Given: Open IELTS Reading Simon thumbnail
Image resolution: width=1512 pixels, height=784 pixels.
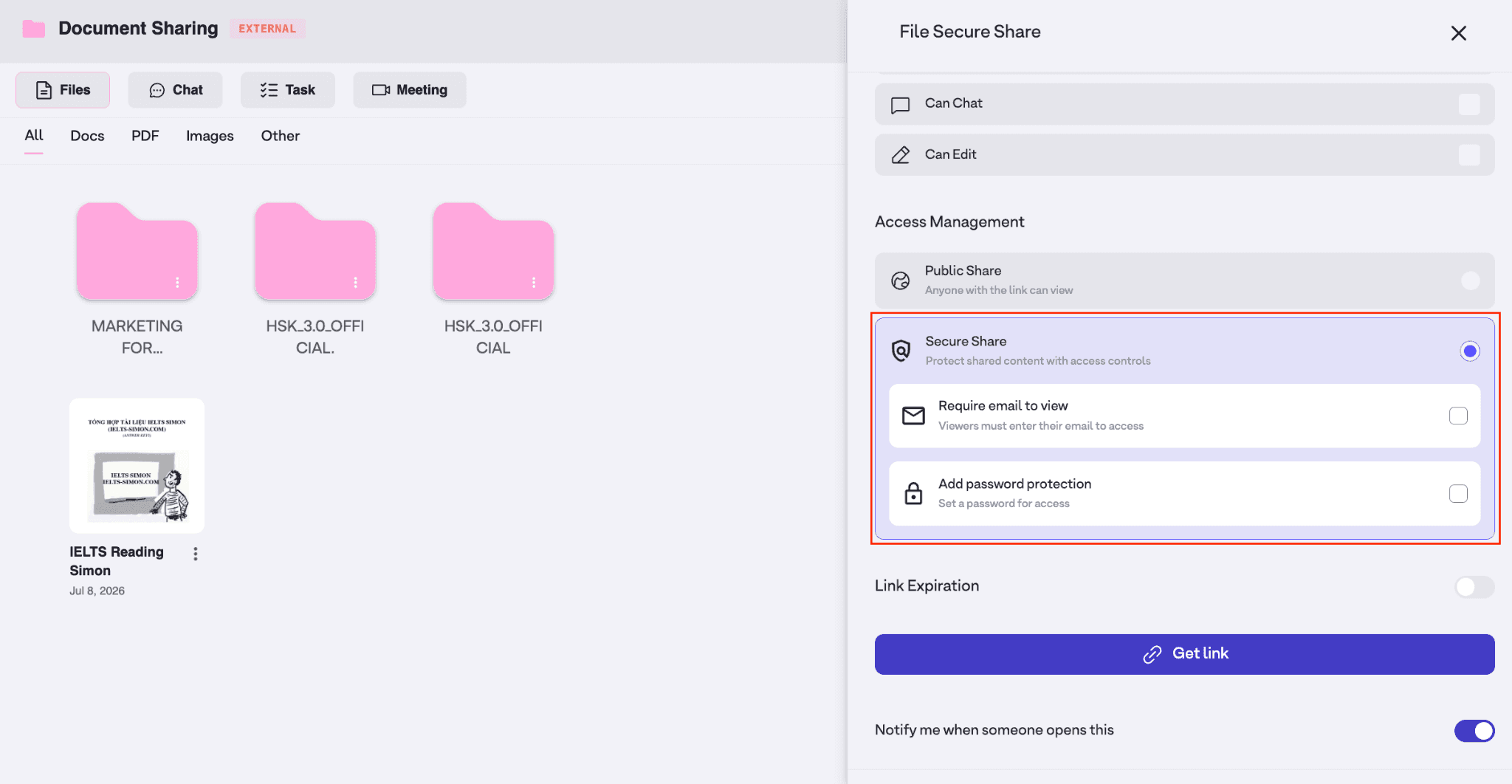Looking at the screenshot, I should pyautogui.click(x=137, y=466).
